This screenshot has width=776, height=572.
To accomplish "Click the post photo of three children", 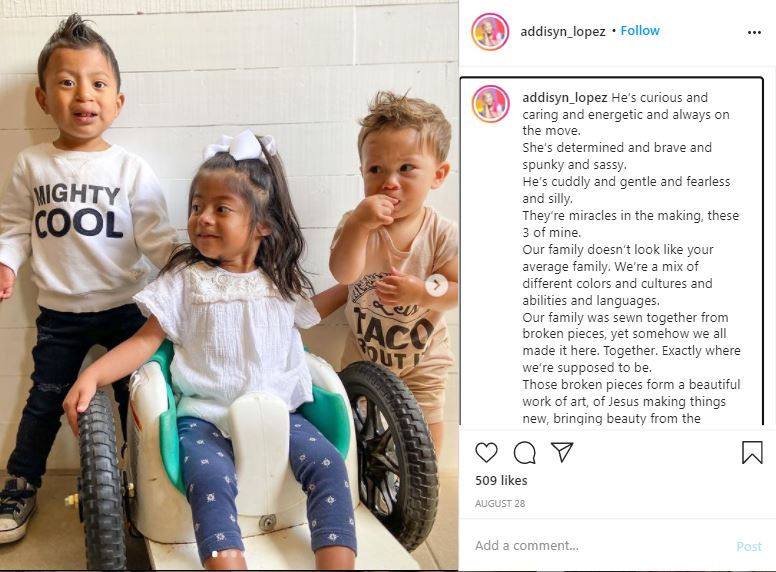I will 229,286.
